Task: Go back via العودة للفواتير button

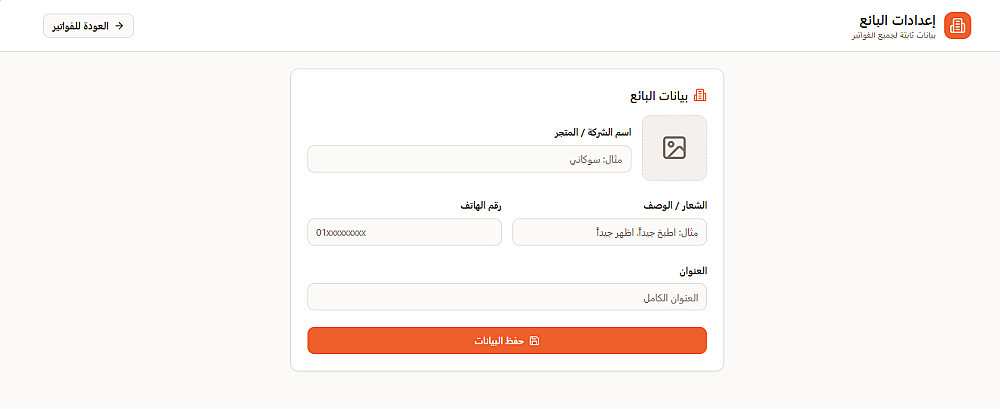Action: point(89,26)
